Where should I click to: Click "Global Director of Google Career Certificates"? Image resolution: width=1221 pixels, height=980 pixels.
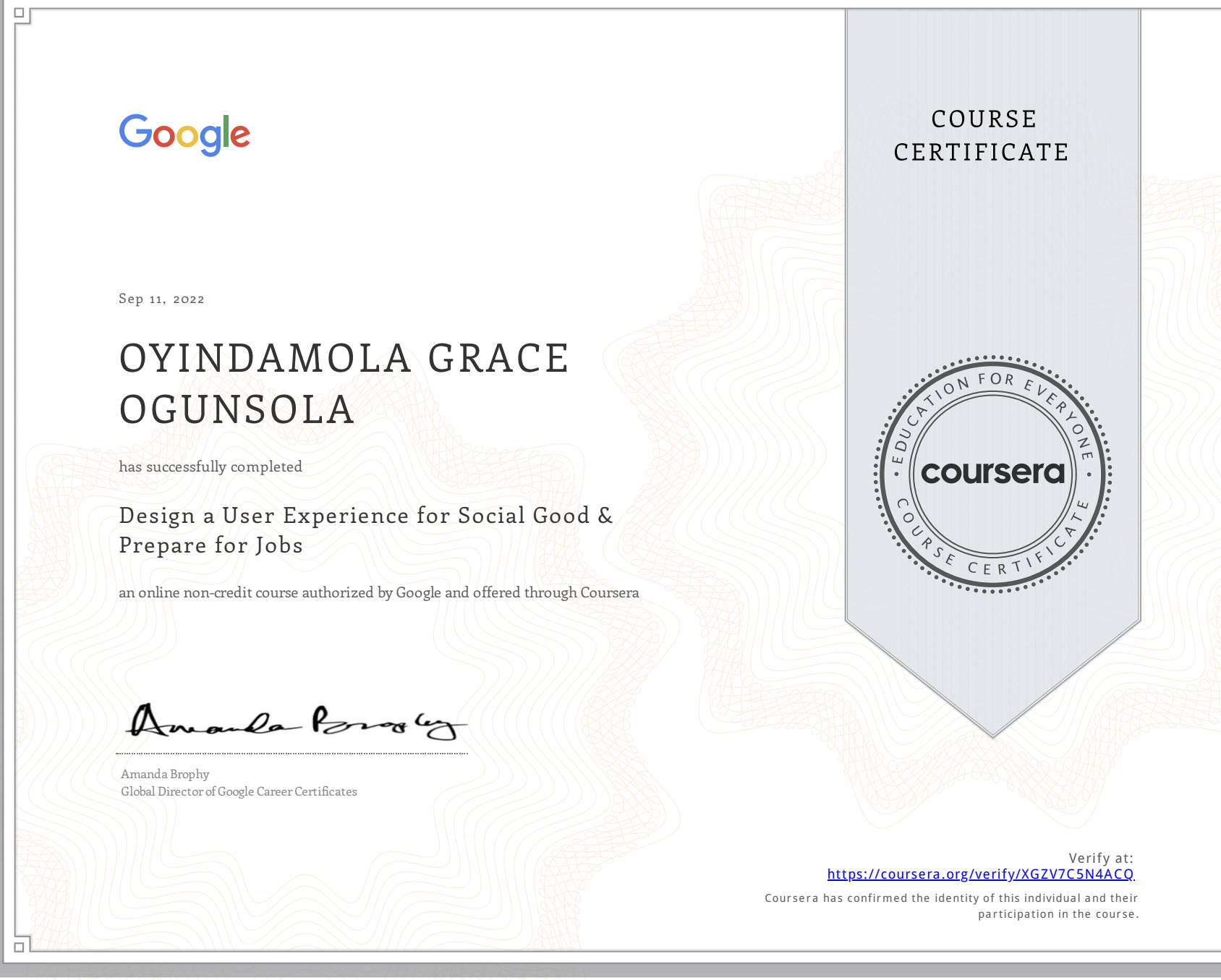(239, 791)
